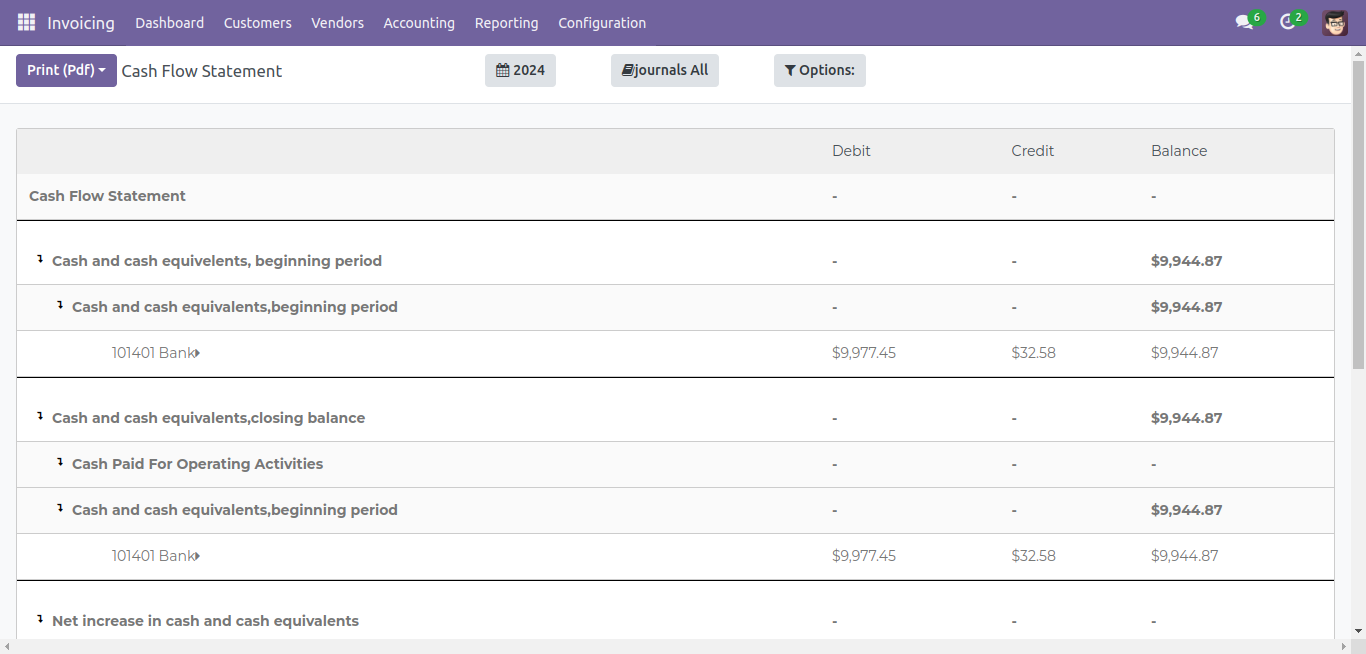Image resolution: width=1366 pixels, height=654 pixels.
Task: Click the Invoicing app title
Action: click(81, 22)
